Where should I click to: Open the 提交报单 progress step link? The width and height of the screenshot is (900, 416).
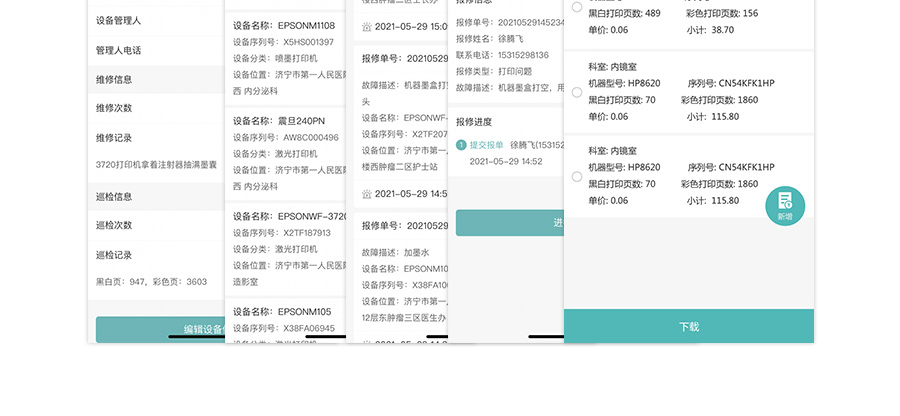(x=486, y=145)
